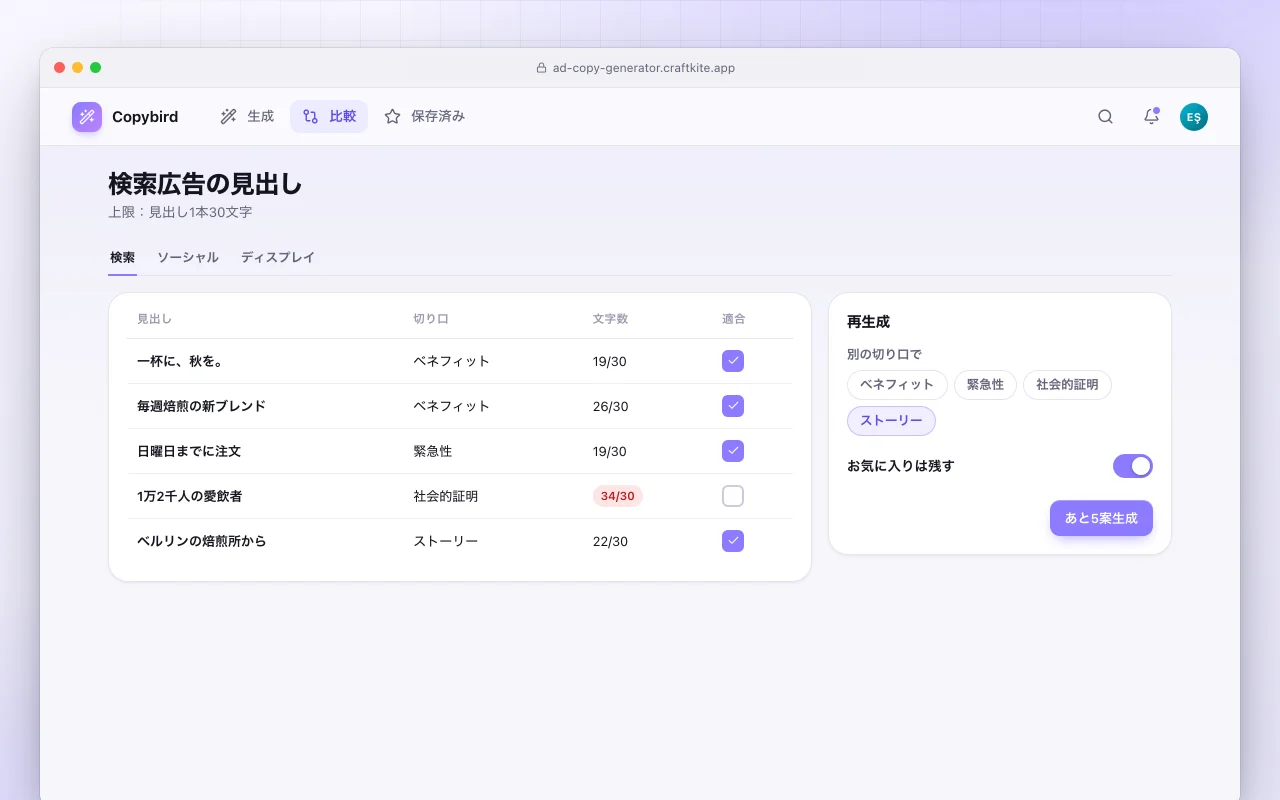Open the 保存済み nav item
The height and width of the screenshot is (800, 1280).
click(x=424, y=117)
